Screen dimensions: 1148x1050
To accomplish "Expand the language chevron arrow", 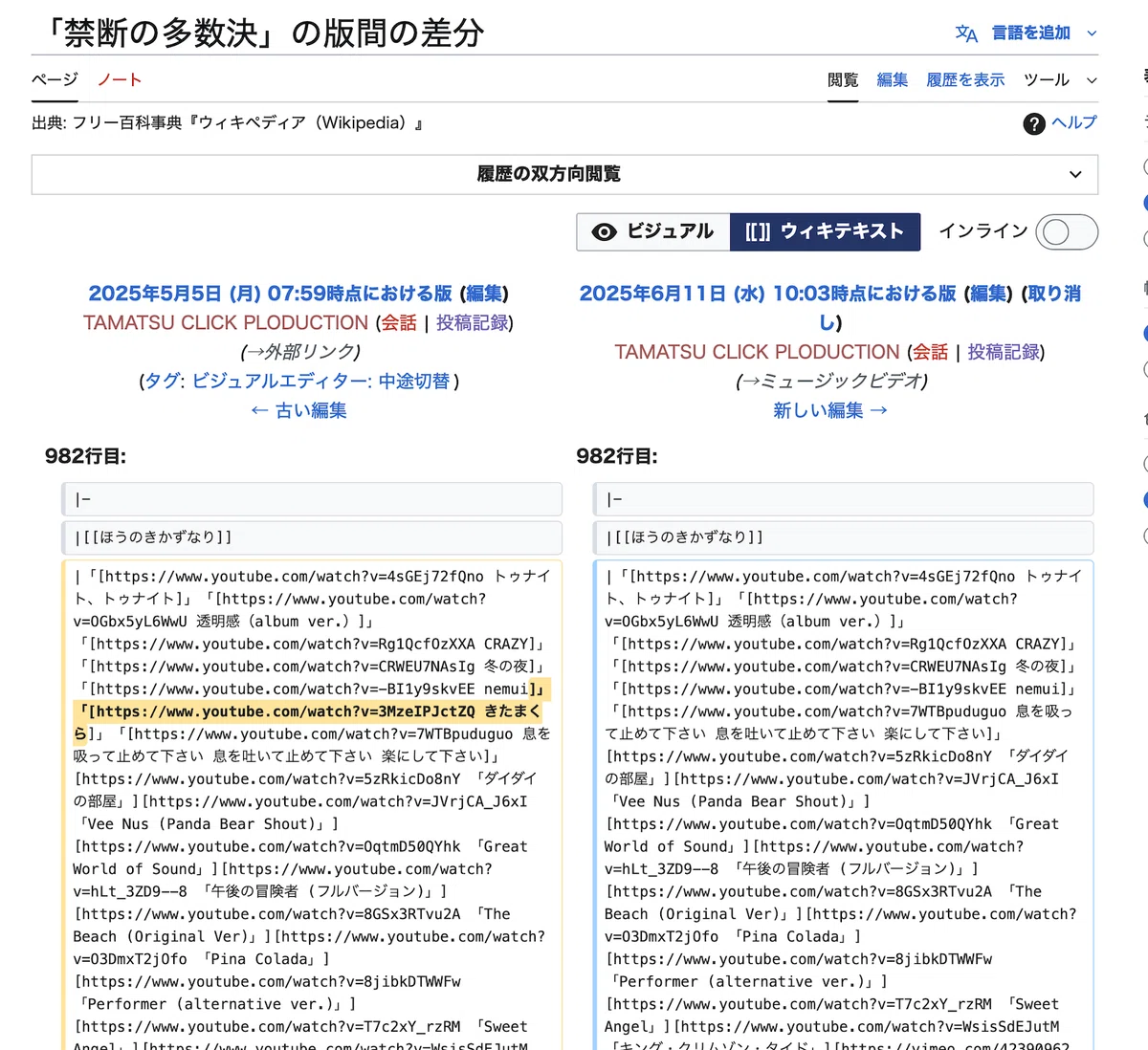I will 1092,33.
